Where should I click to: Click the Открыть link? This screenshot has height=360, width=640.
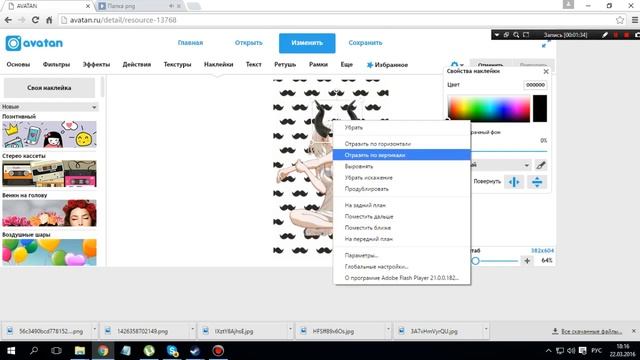pyautogui.click(x=249, y=43)
